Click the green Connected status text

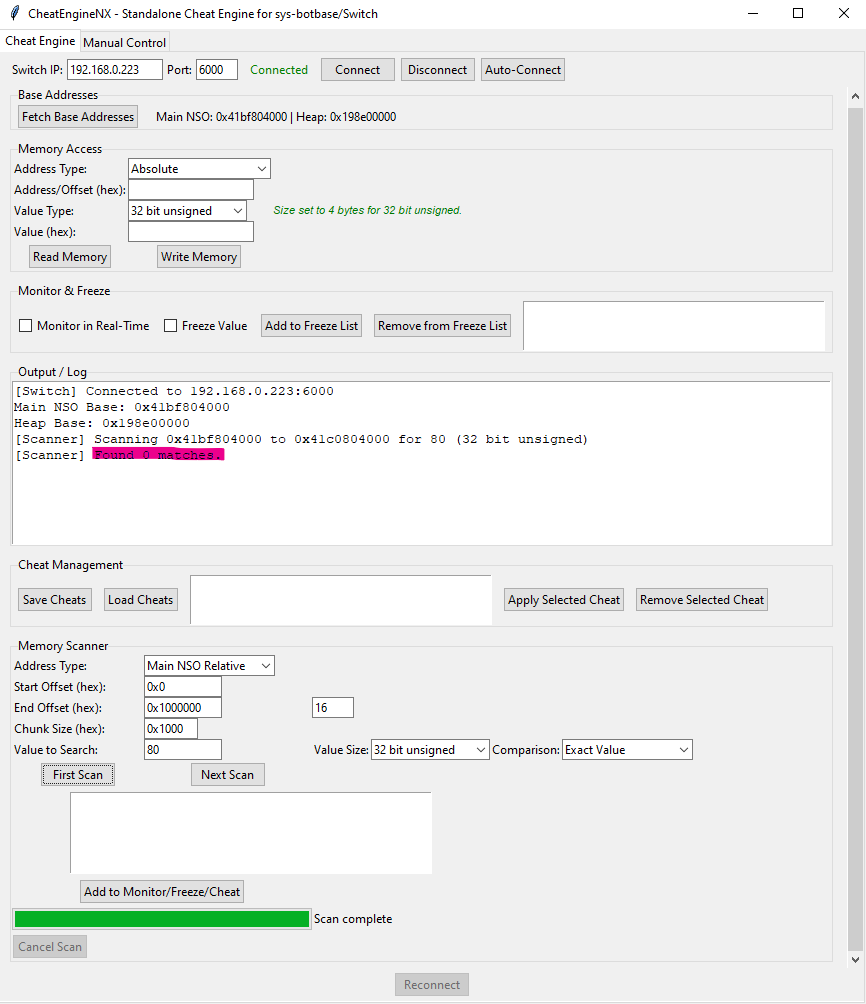pyautogui.click(x=279, y=70)
